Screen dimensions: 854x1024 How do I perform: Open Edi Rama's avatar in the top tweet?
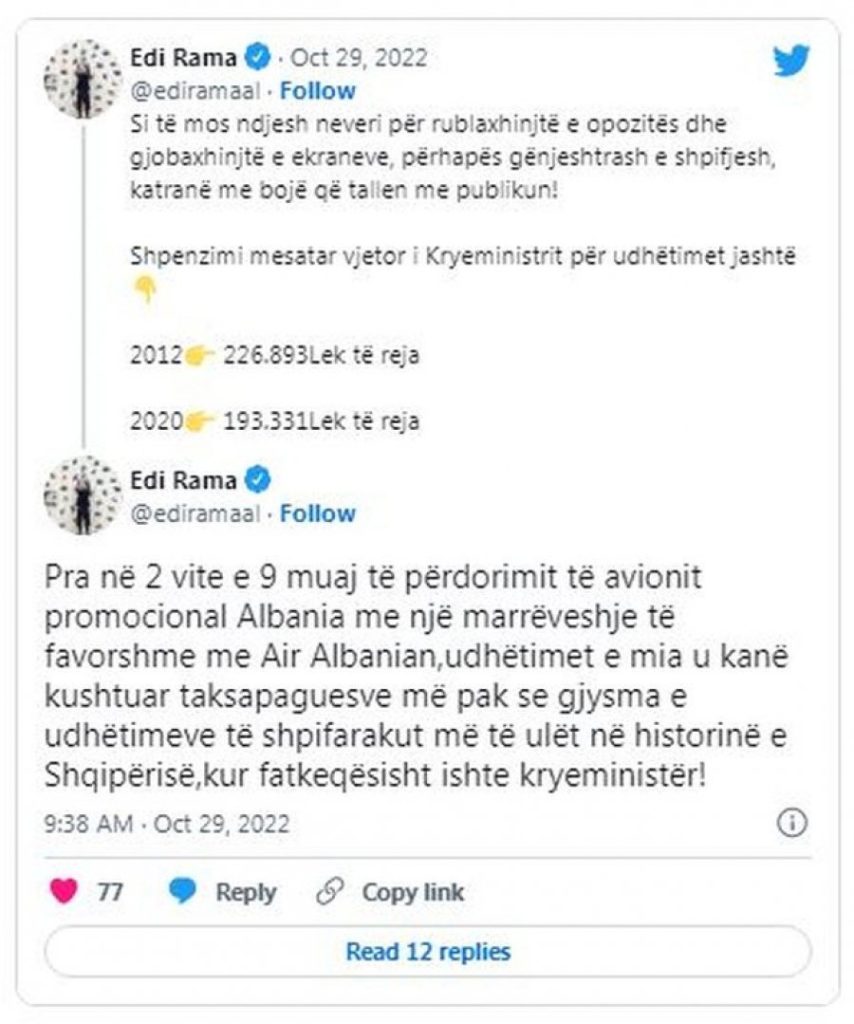pos(82,78)
